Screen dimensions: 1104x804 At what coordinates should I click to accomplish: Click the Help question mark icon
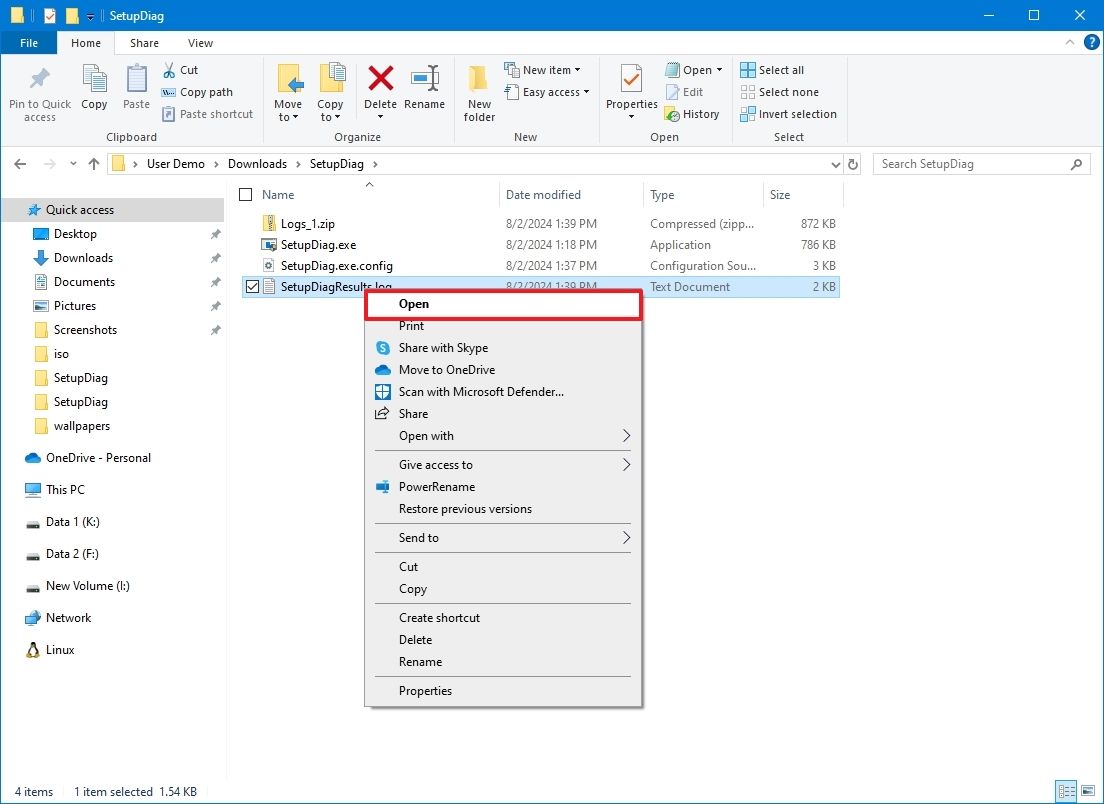click(1090, 43)
